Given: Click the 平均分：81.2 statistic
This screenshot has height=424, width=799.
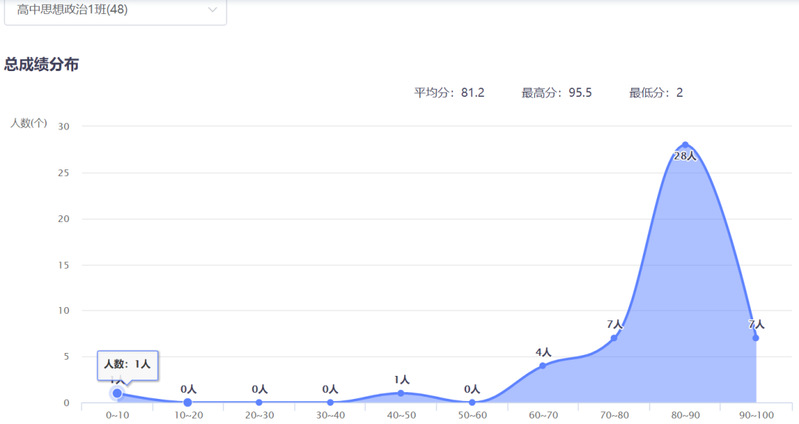Looking at the screenshot, I should tap(449, 93).
